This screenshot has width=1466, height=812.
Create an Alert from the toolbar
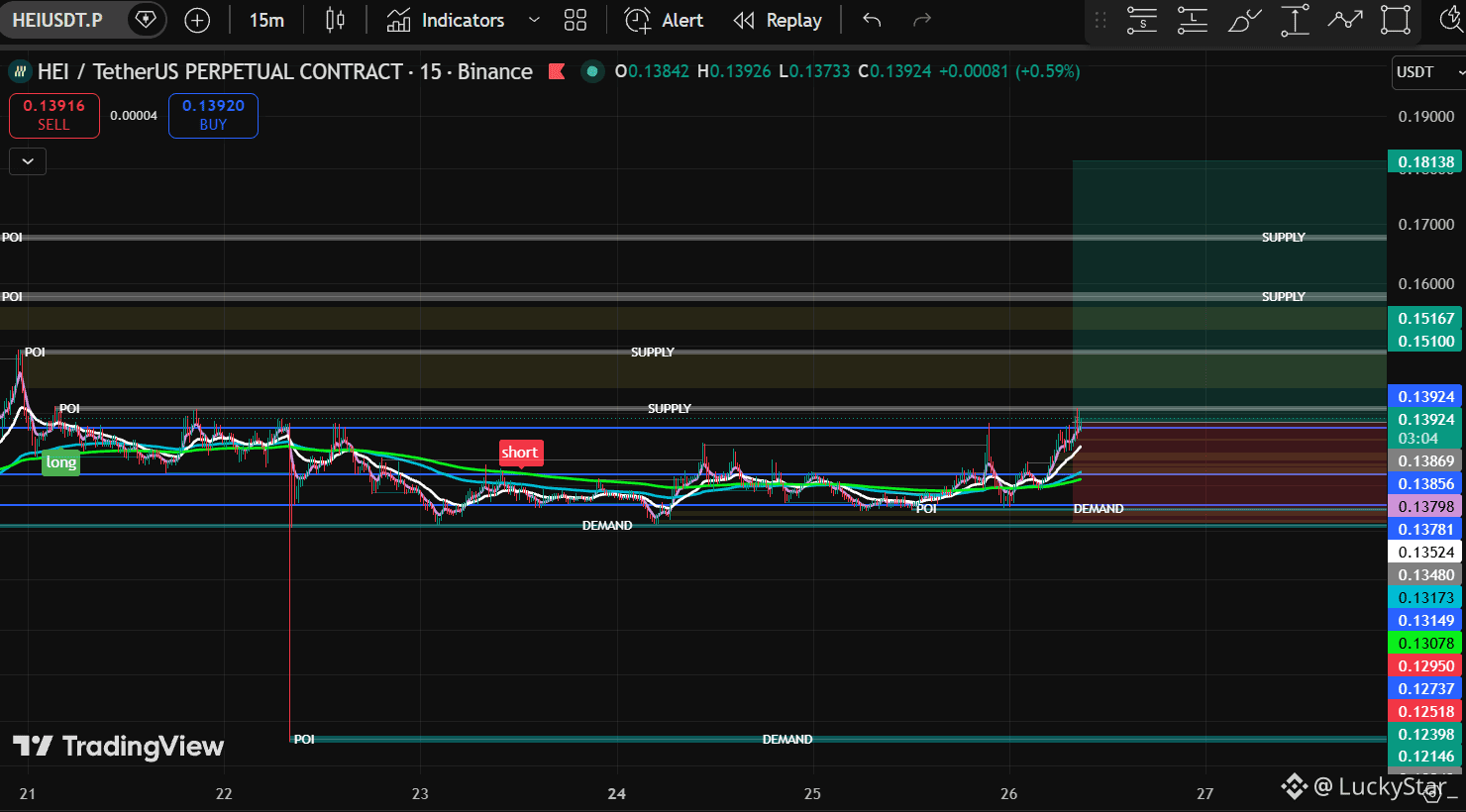click(x=664, y=20)
